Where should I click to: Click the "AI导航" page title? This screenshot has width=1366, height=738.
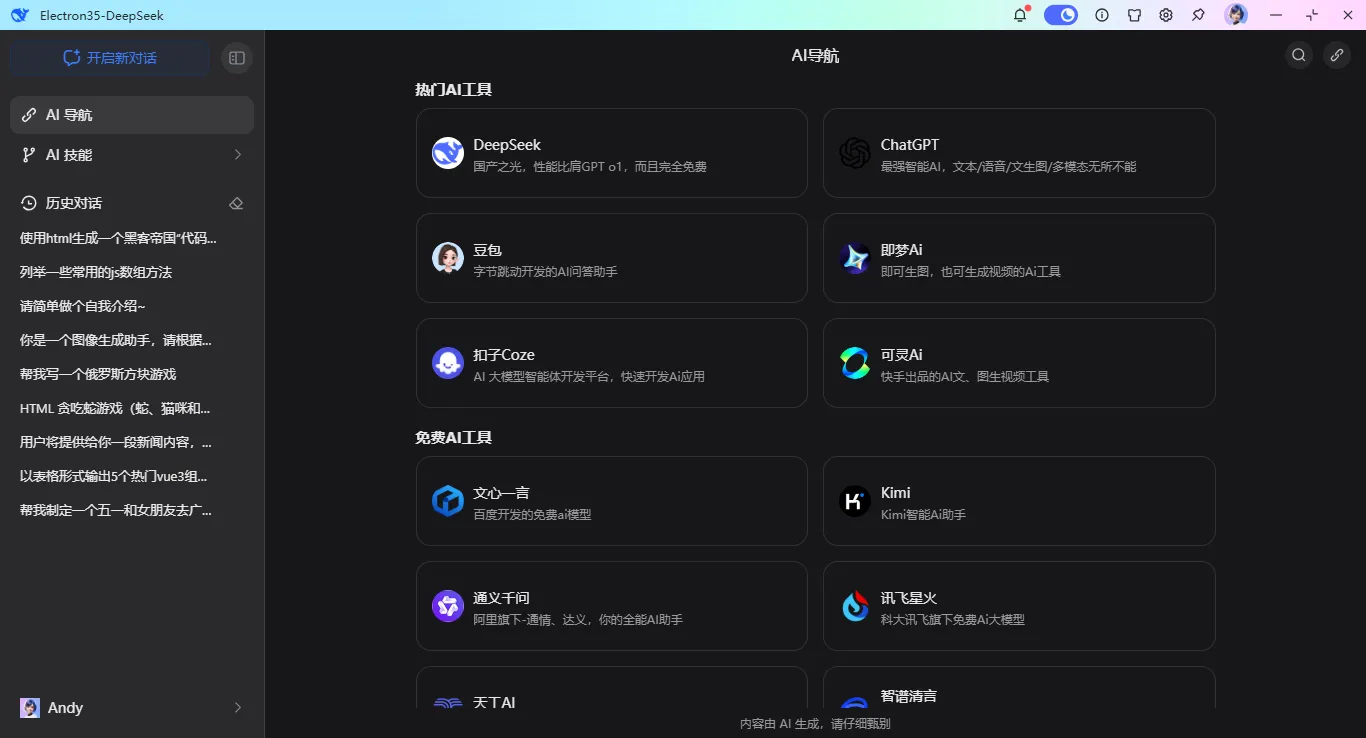pyautogui.click(x=815, y=56)
